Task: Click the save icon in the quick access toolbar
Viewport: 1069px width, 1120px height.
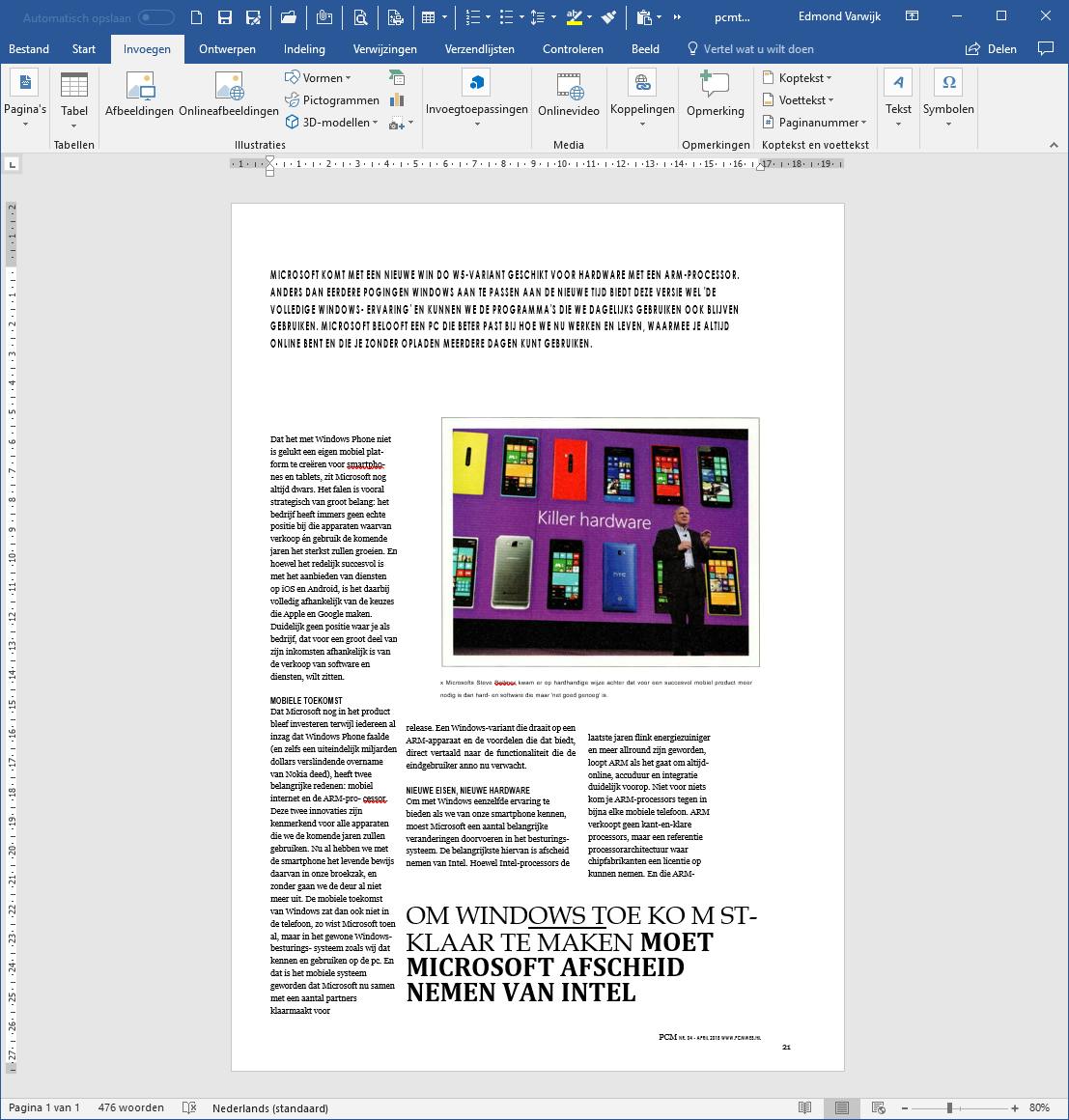Action: click(224, 17)
